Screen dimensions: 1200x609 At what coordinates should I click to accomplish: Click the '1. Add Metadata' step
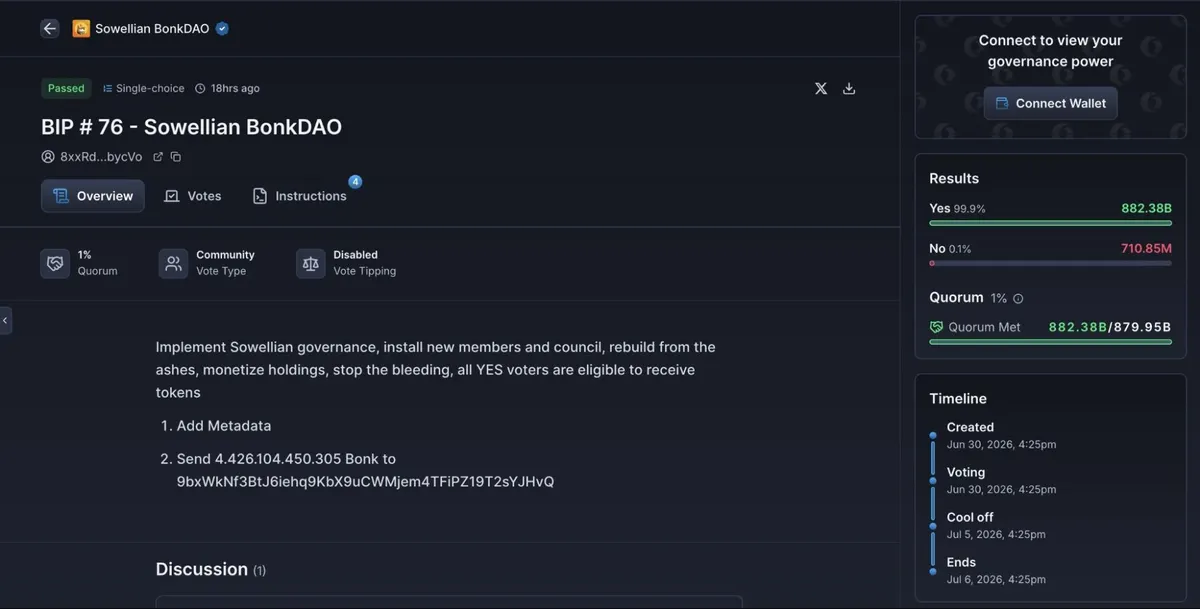click(216, 426)
